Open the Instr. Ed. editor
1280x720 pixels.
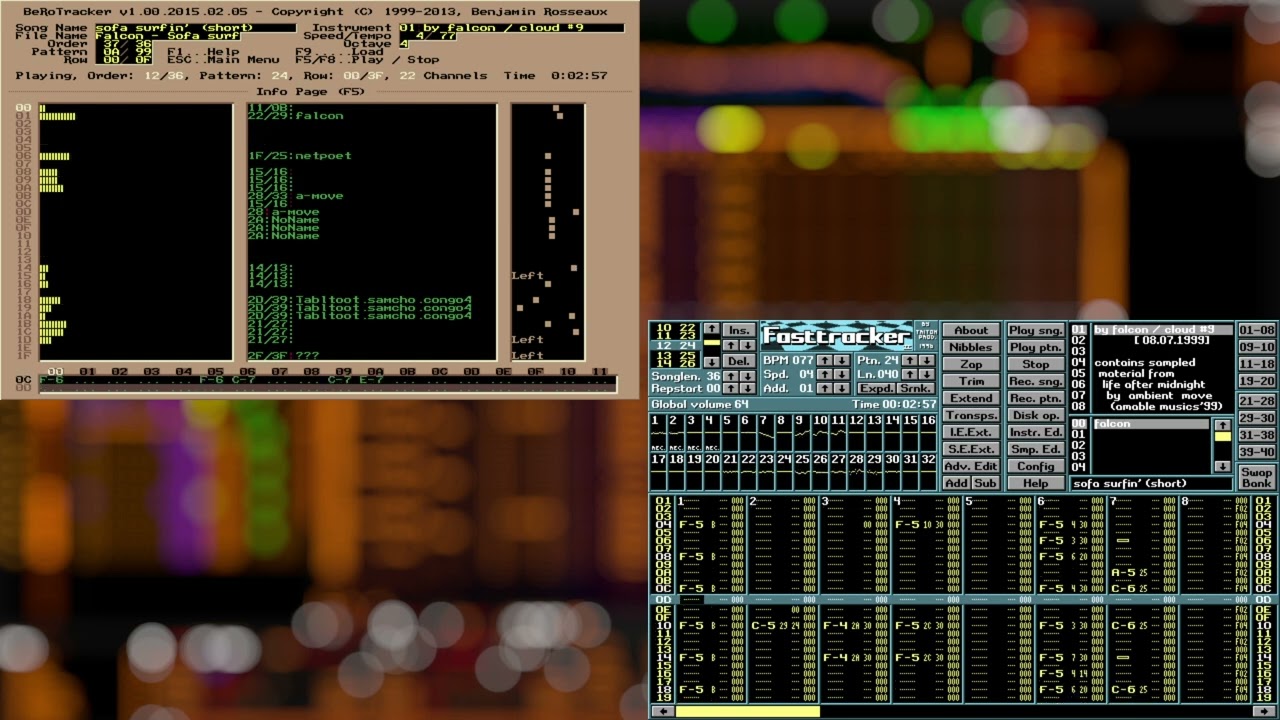point(1036,432)
